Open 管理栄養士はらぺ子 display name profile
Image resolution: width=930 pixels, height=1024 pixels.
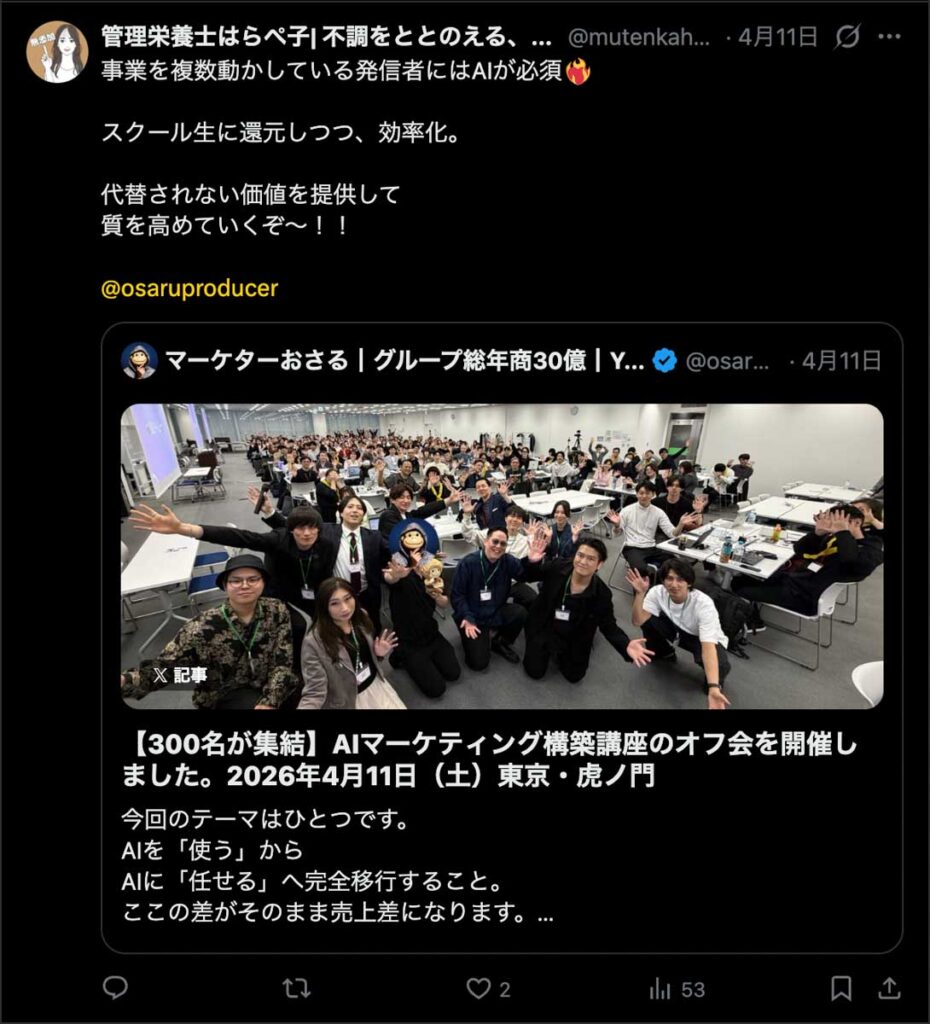pyautogui.click(x=326, y=37)
